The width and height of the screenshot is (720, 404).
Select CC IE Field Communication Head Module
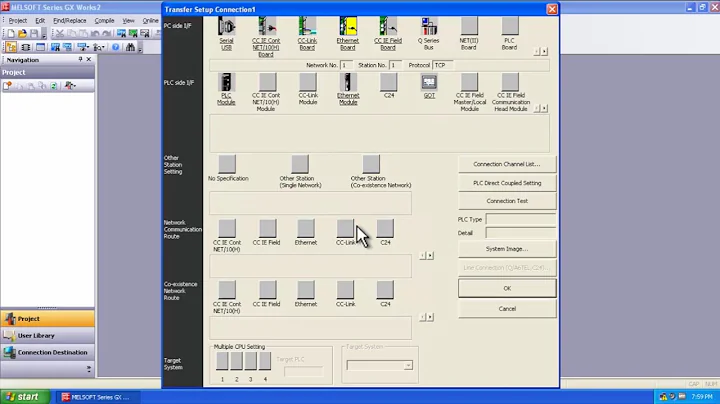(x=510, y=82)
